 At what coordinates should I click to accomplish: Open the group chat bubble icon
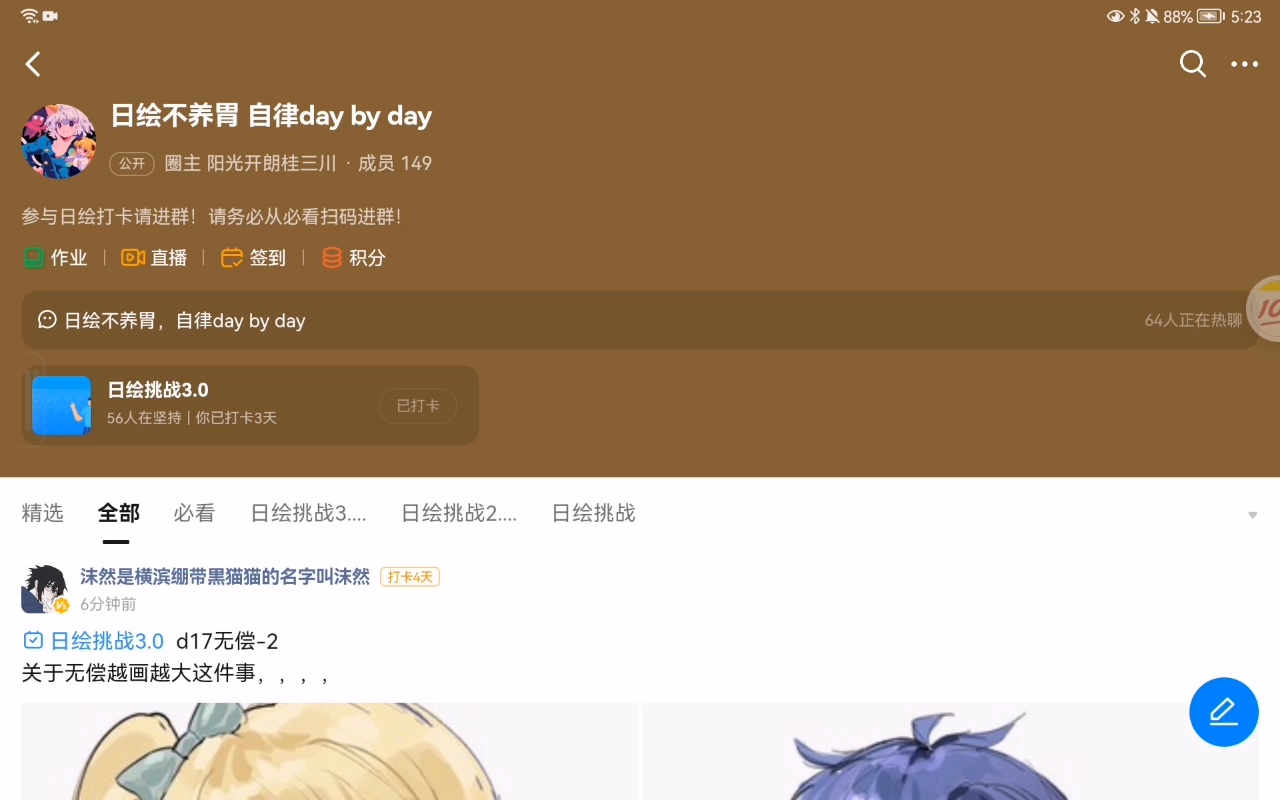pyautogui.click(x=47, y=320)
